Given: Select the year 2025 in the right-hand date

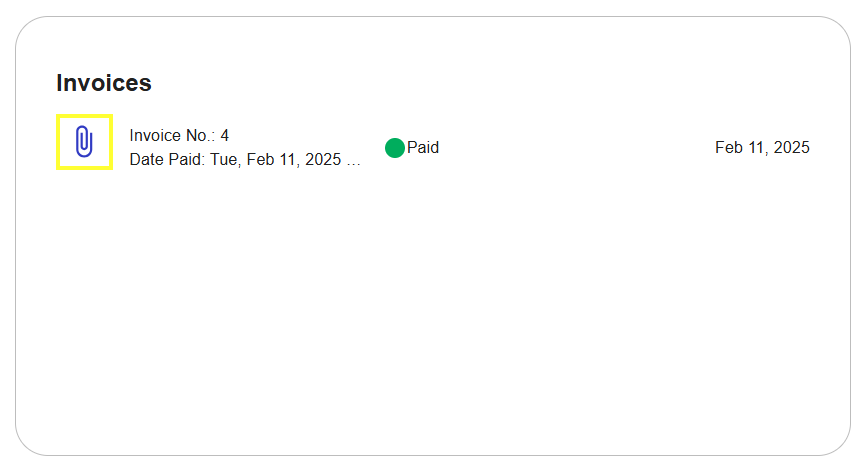Looking at the screenshot, I should (x=791, y=147).
